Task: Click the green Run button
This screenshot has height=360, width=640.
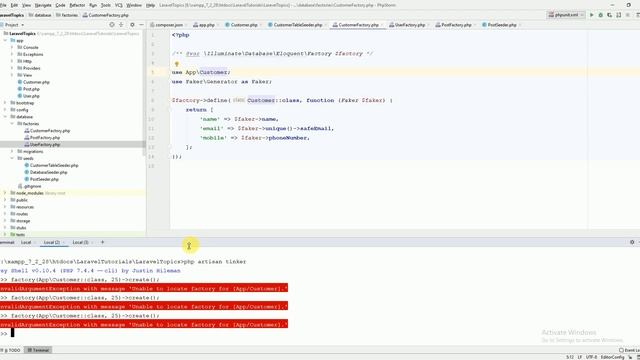Action: coord(591,15)
